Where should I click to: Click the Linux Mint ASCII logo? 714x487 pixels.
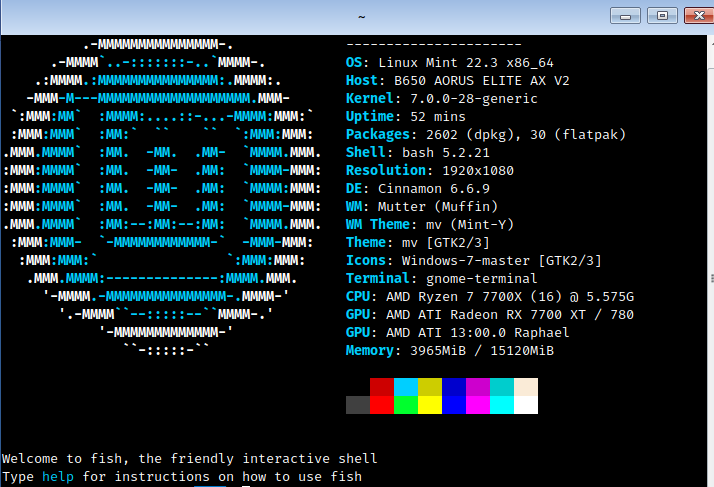(162, 197)
